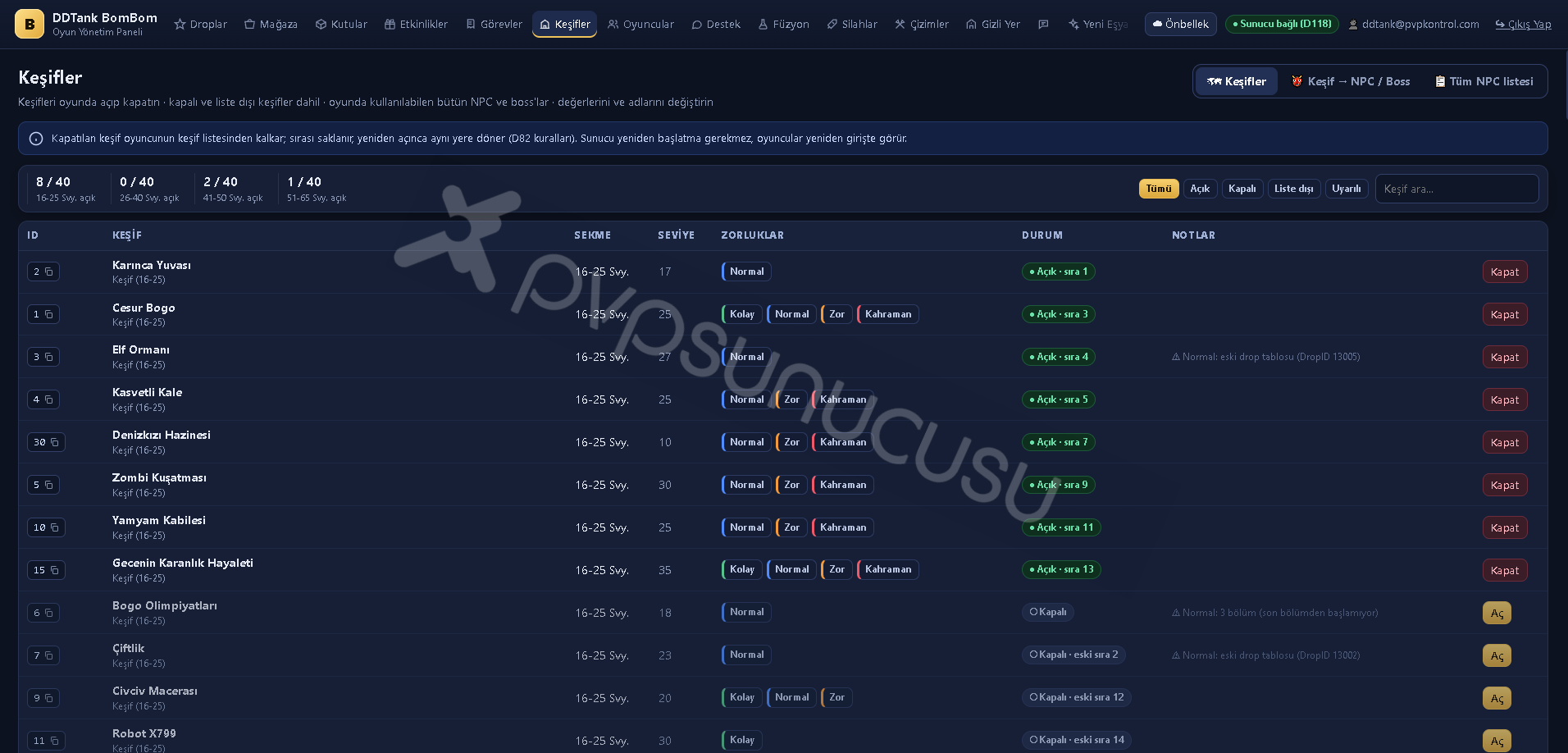Viewport: 1568px width, 753px height.
Task: Open Bogo Olimpiyatları with Aç button
Action: [1497, 613]
